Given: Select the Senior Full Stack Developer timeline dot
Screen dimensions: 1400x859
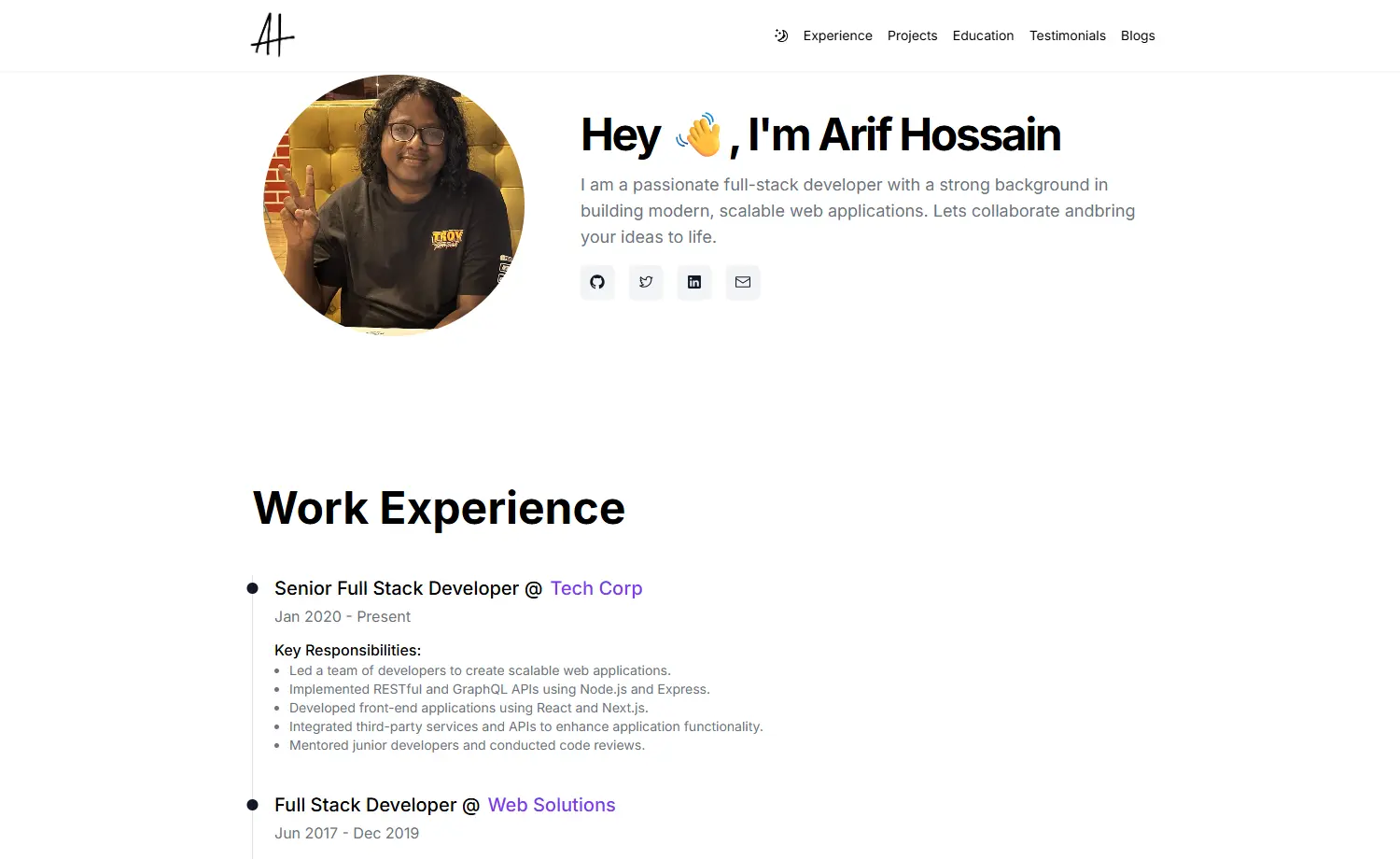Looking at the screenshot, I should 252,588.
